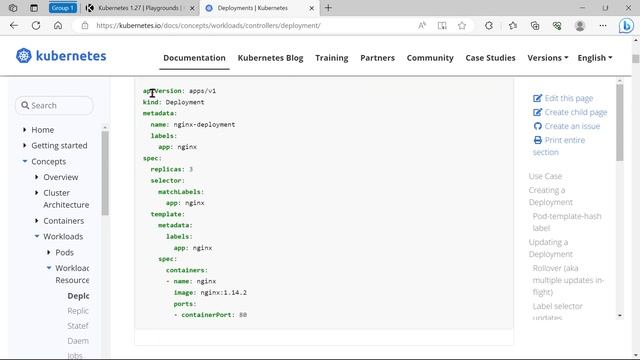
Task: Open Browser essentials heart icon
Action: click(557, 25)
